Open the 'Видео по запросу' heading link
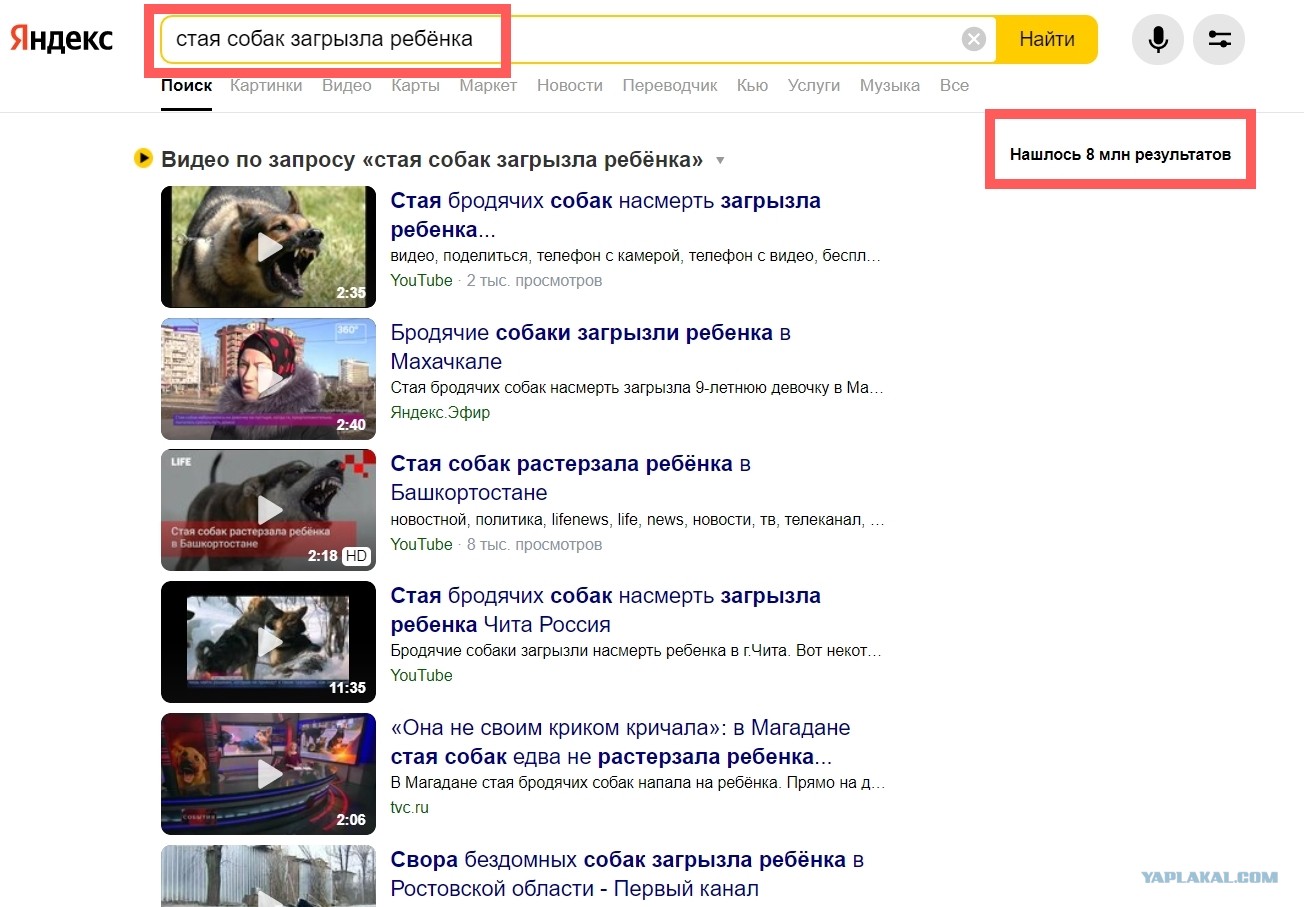 [432, 159]
